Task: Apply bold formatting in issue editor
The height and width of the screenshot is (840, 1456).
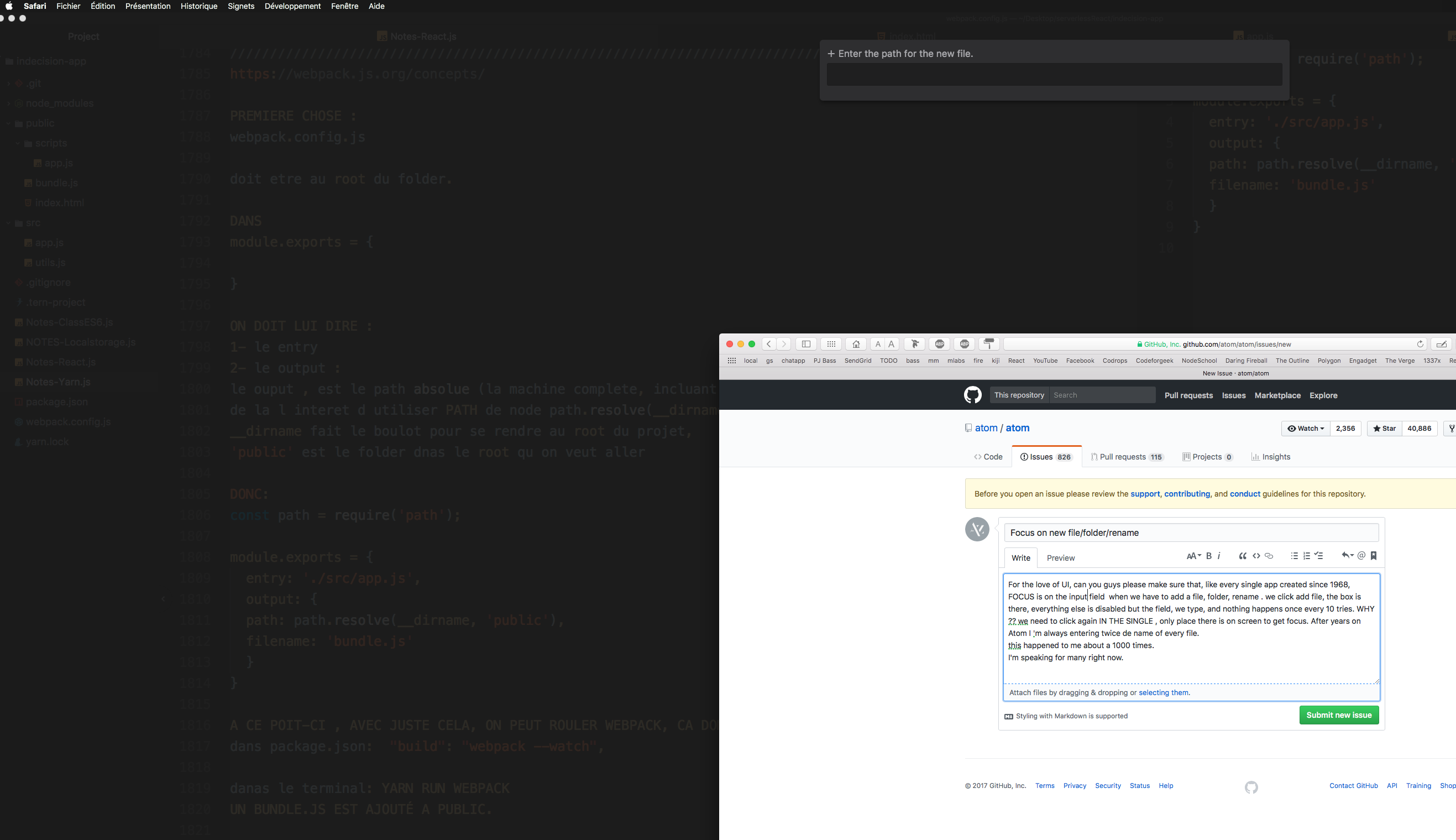Action: point(1209,556)
